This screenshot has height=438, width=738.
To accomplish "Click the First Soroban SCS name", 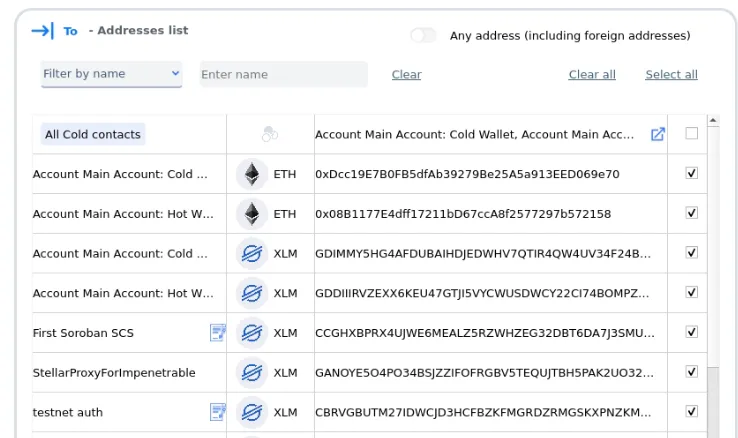I will pyautogui.click(x=83, y=333).
